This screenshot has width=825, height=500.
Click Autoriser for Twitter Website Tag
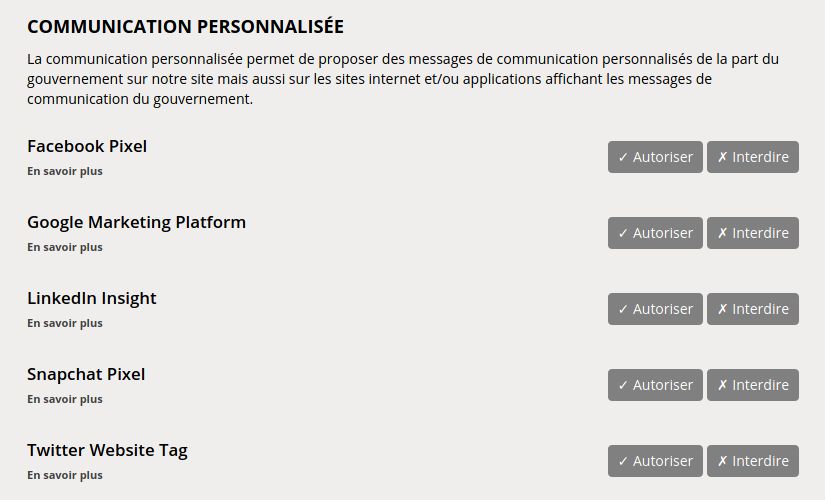coord(655,461)
